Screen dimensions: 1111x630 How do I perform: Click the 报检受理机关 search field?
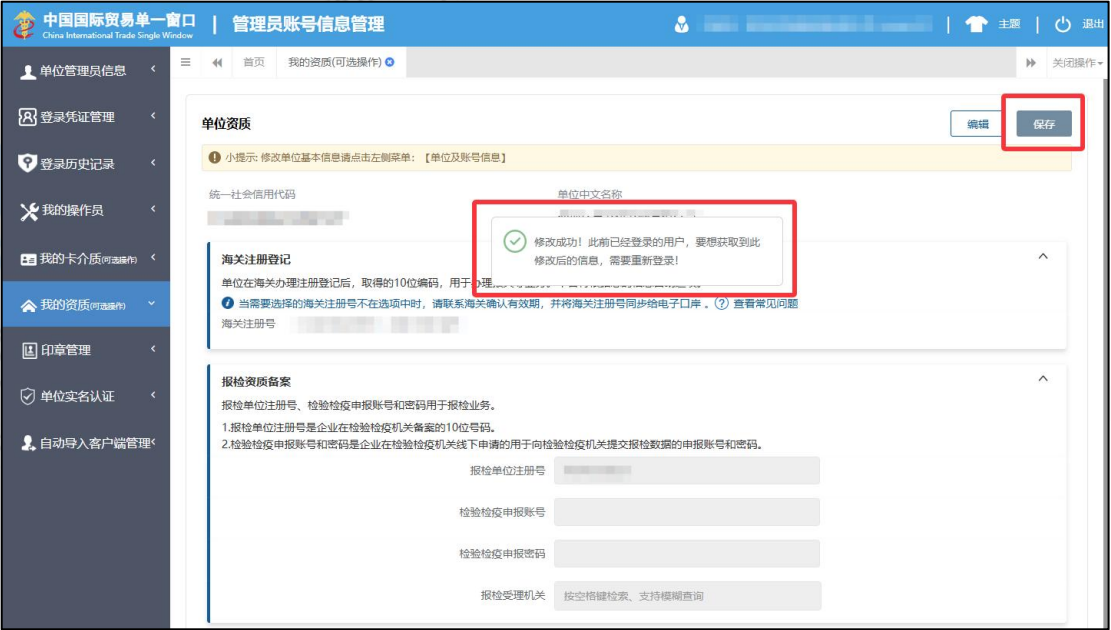pyautogui.click(x=687, y=596)
